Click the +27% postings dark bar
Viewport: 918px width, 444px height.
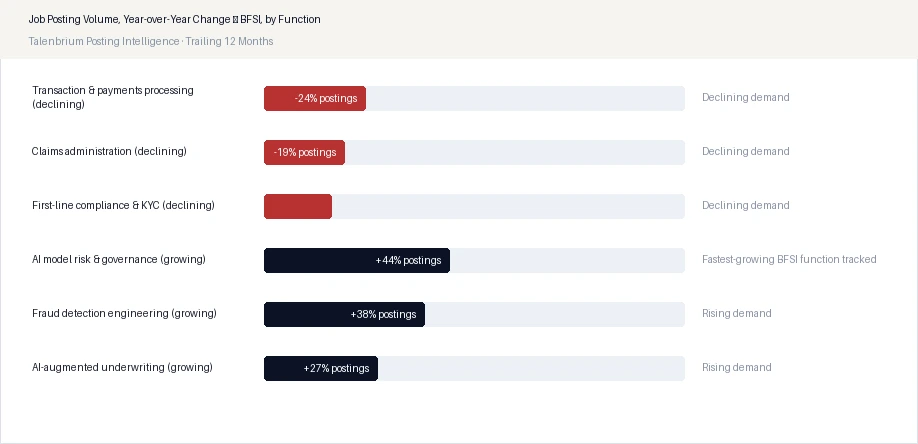click(x=321, y=368)
